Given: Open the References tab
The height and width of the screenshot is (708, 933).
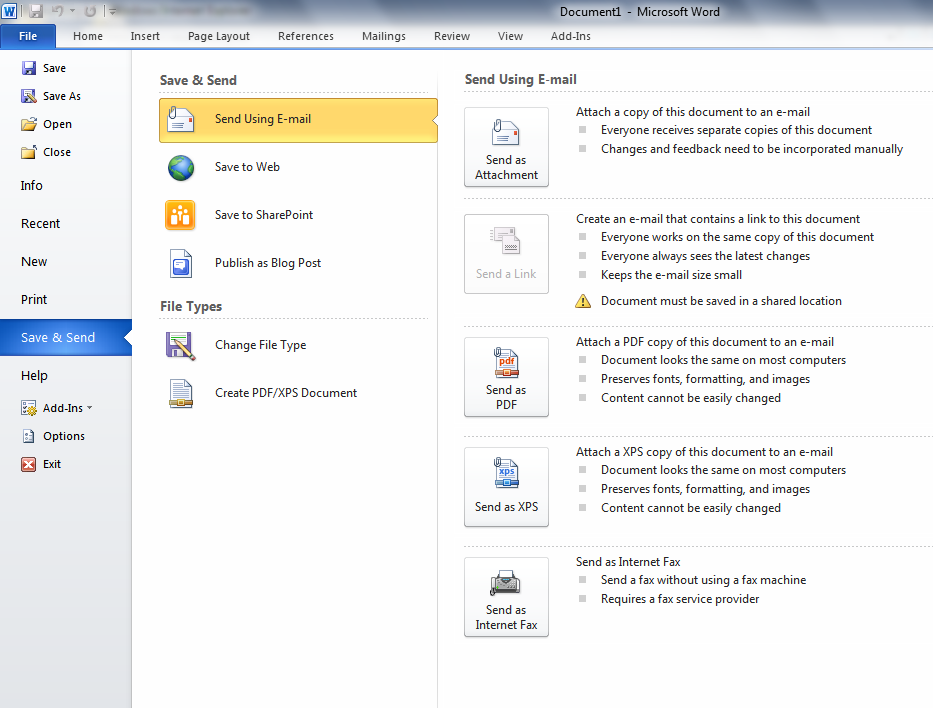Looking at the screenshot, I should 305,36.
